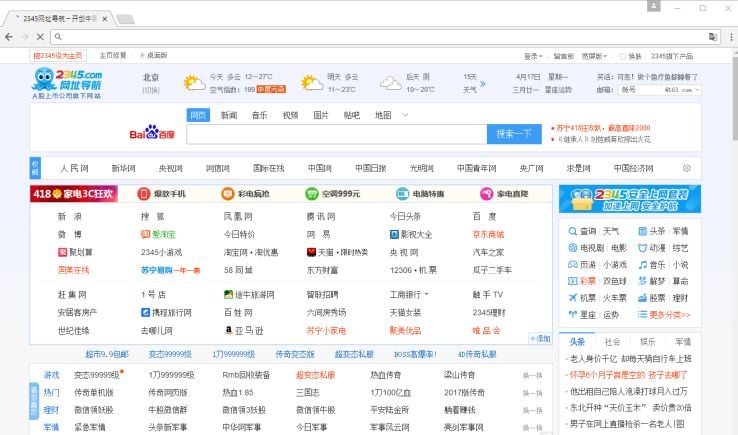Viewport: 738px width, 435px height.
Task: Click the 页游 gamepad icon
Action: point(572,265)
